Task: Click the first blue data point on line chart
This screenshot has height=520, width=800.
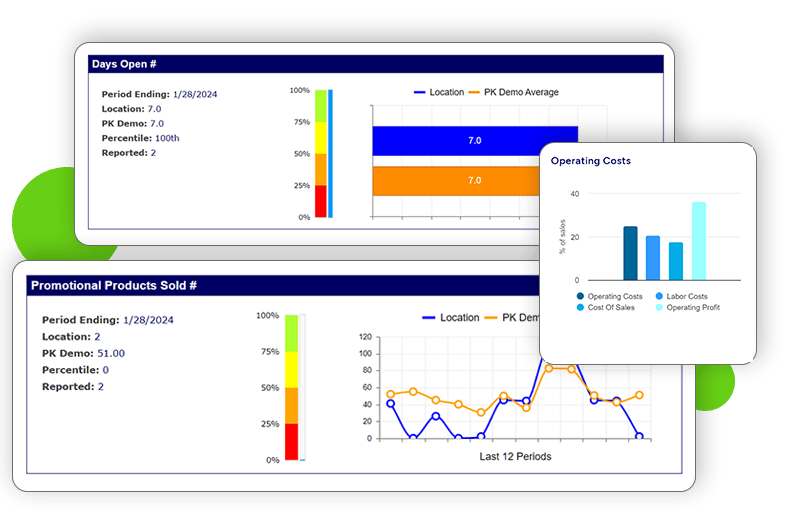Action: (x=390, y=403)
